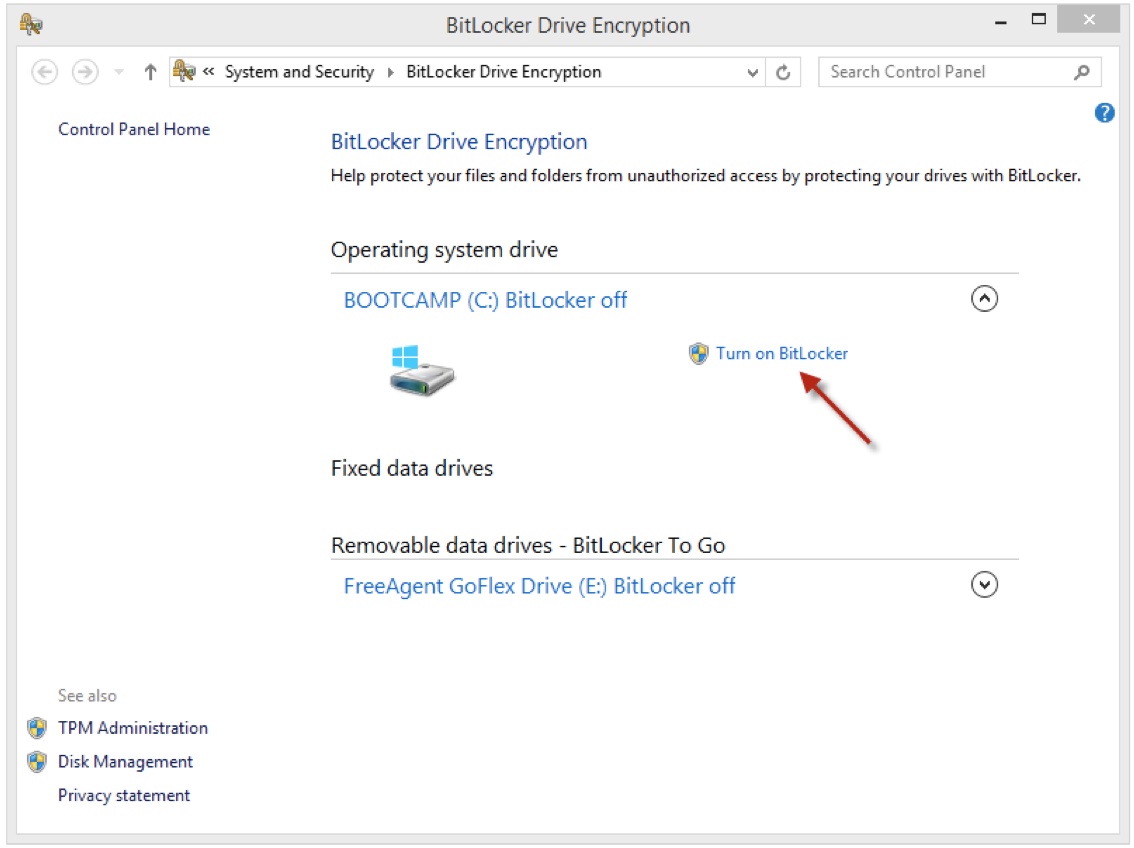1134x848 pixels.
Task: Open the Privacy statement
Action: [x=124, y=795]
